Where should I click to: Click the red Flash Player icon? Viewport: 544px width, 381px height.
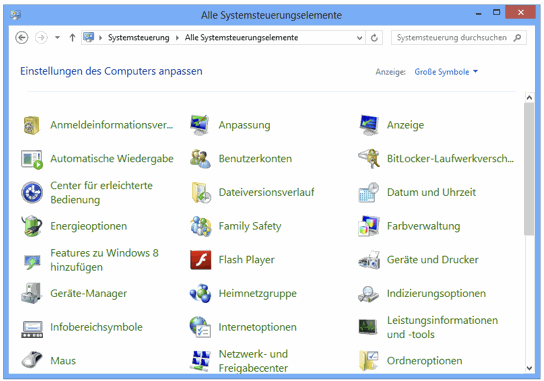click(x=201, y=260)
